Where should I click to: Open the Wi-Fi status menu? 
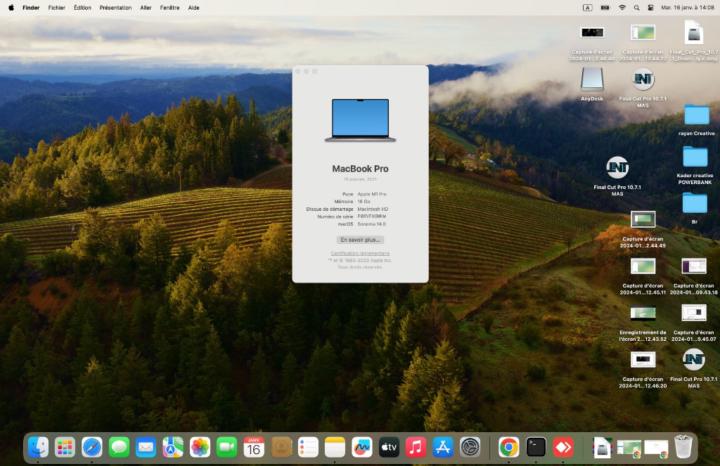pos(621,7)
